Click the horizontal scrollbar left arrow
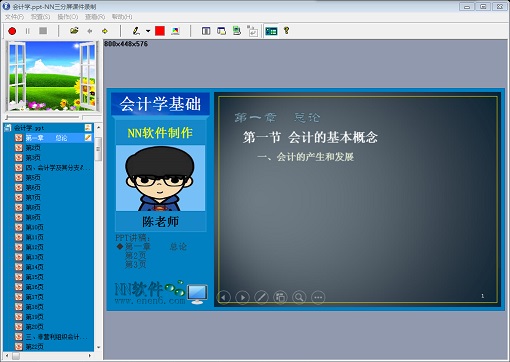 [7, 356]
